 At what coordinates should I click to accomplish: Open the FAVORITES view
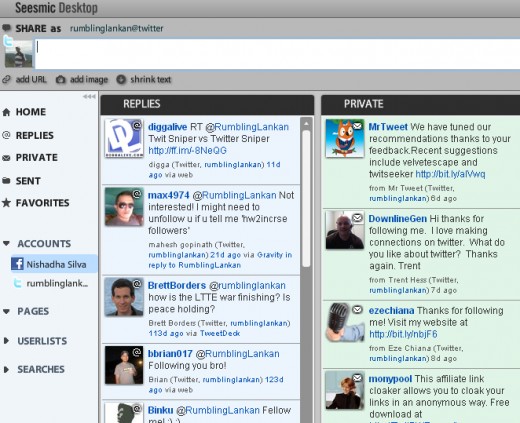[42, 203]
